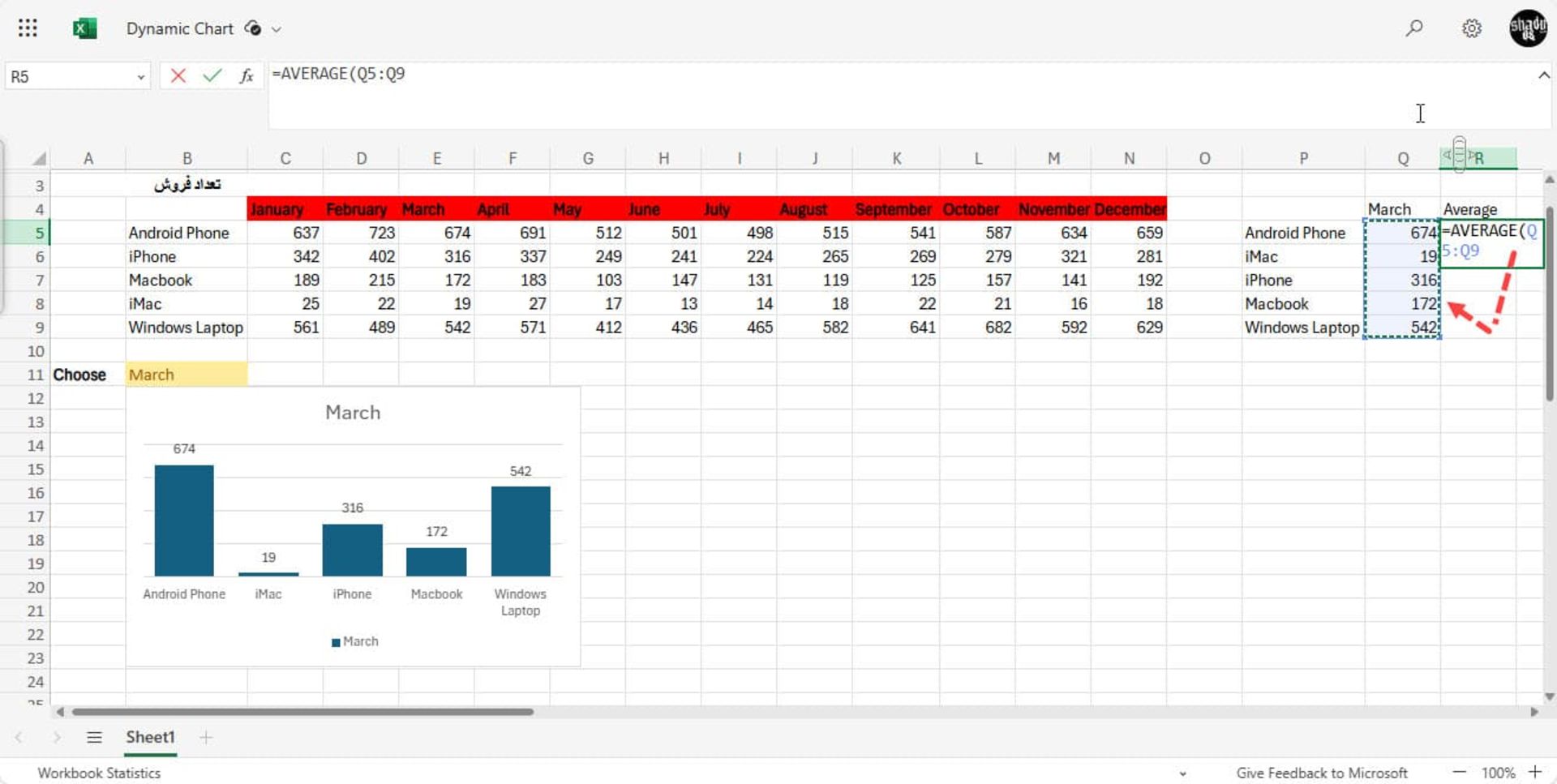
Task: Click the iMac label in chart axis
Action: tap(268, 594)
